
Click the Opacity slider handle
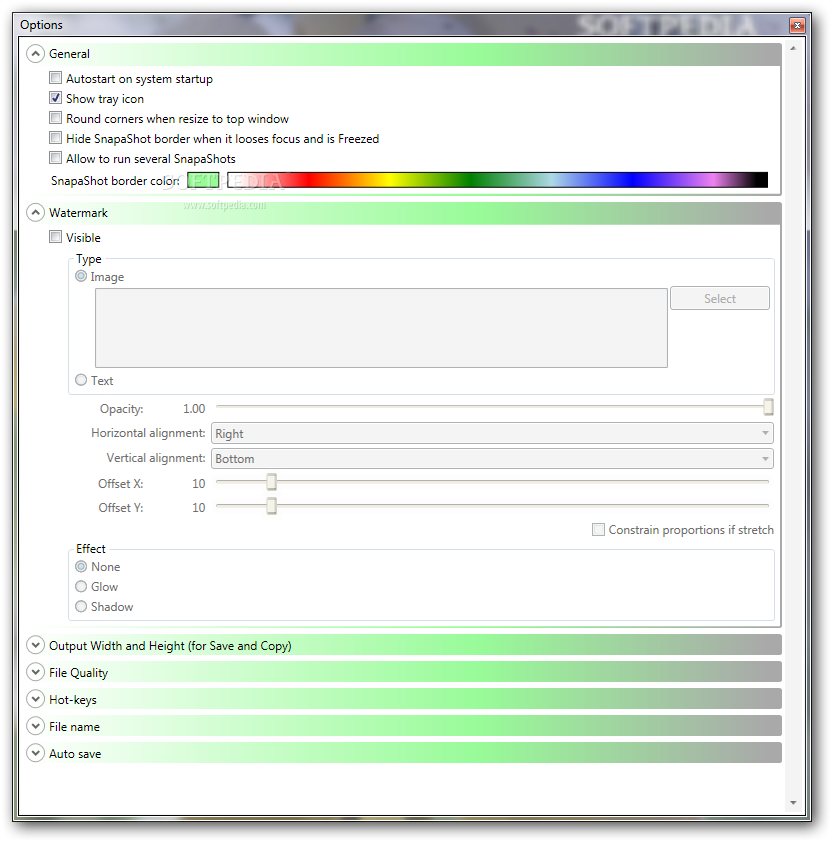pyautogui.click(x=768, y=407)
